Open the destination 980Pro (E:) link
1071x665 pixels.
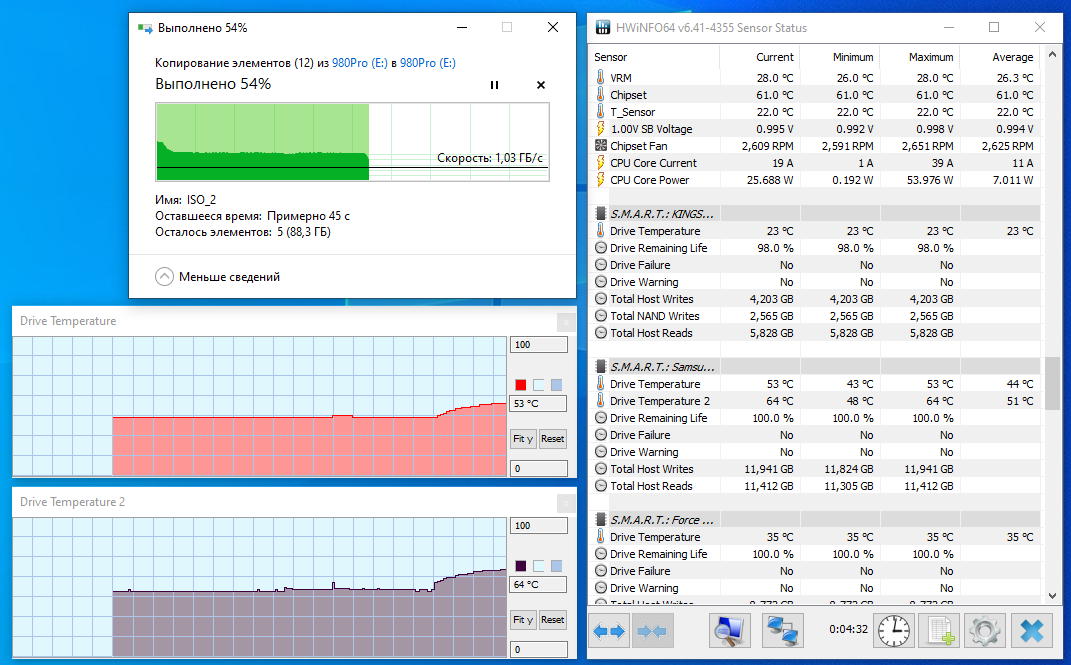click(x=428, y=63)
